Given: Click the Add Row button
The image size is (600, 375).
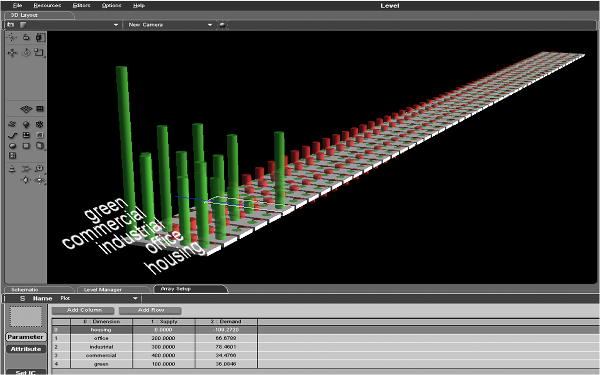Looking at the screenshot, I should (150, 310).
